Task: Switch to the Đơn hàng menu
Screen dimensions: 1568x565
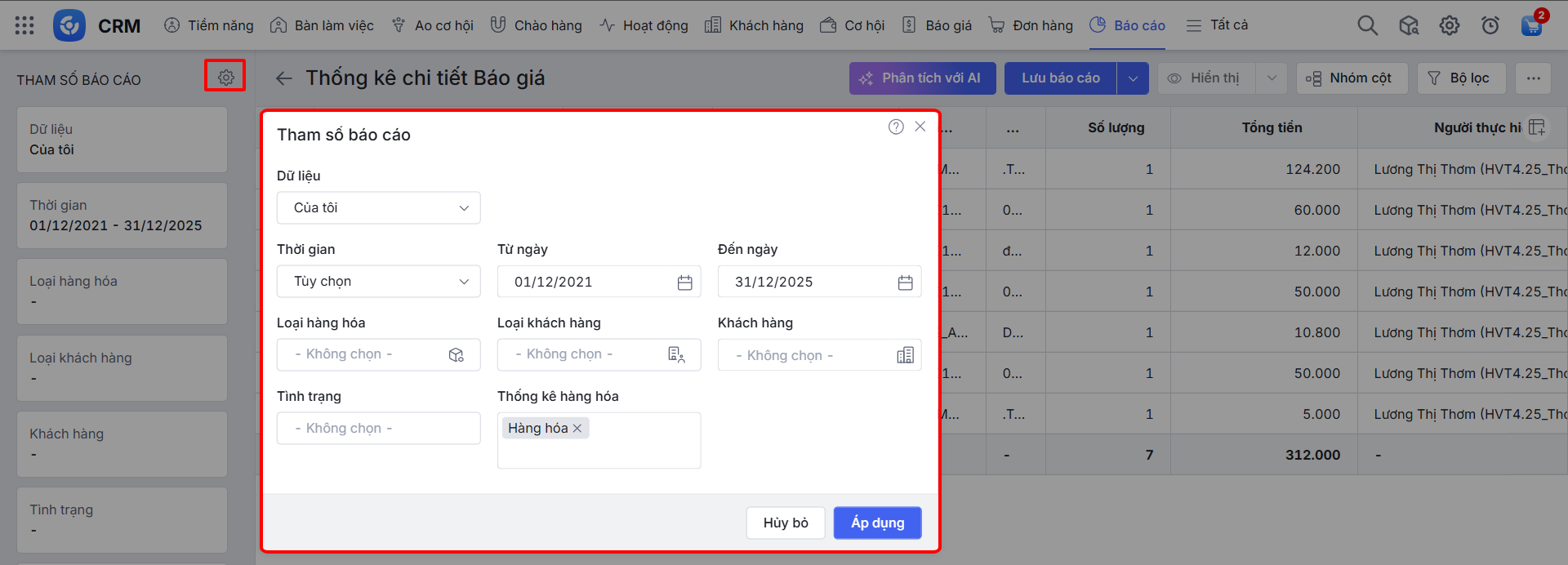Action: pyautogui.click(x=1031, y=25)
